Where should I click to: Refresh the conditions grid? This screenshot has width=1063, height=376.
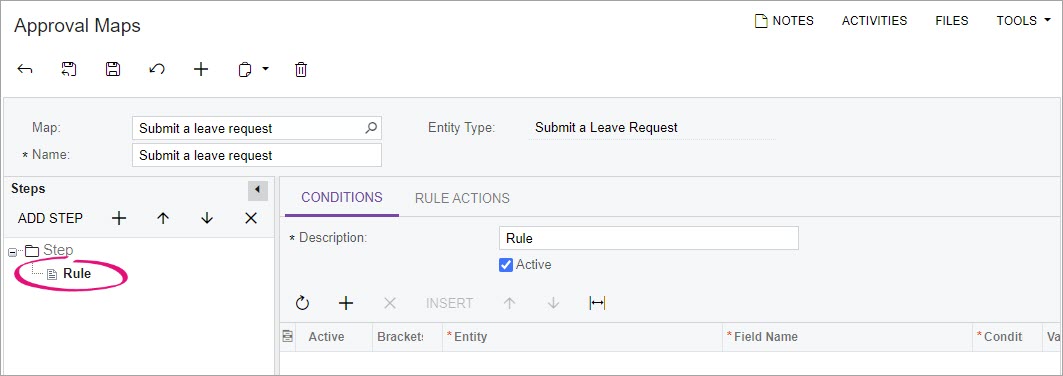(302, 303)
